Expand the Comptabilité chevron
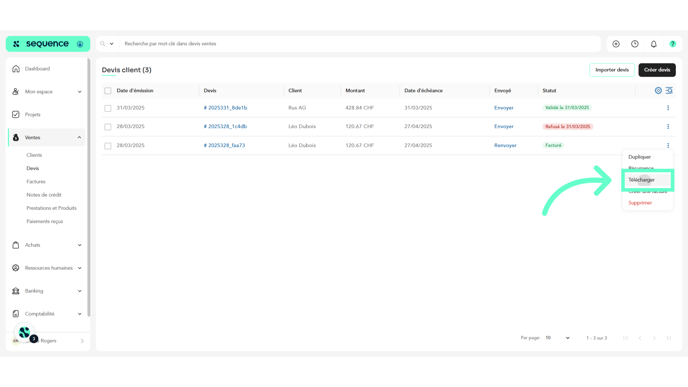The height and width of the screenshot is (387, 688). click(x=79, y=314)
